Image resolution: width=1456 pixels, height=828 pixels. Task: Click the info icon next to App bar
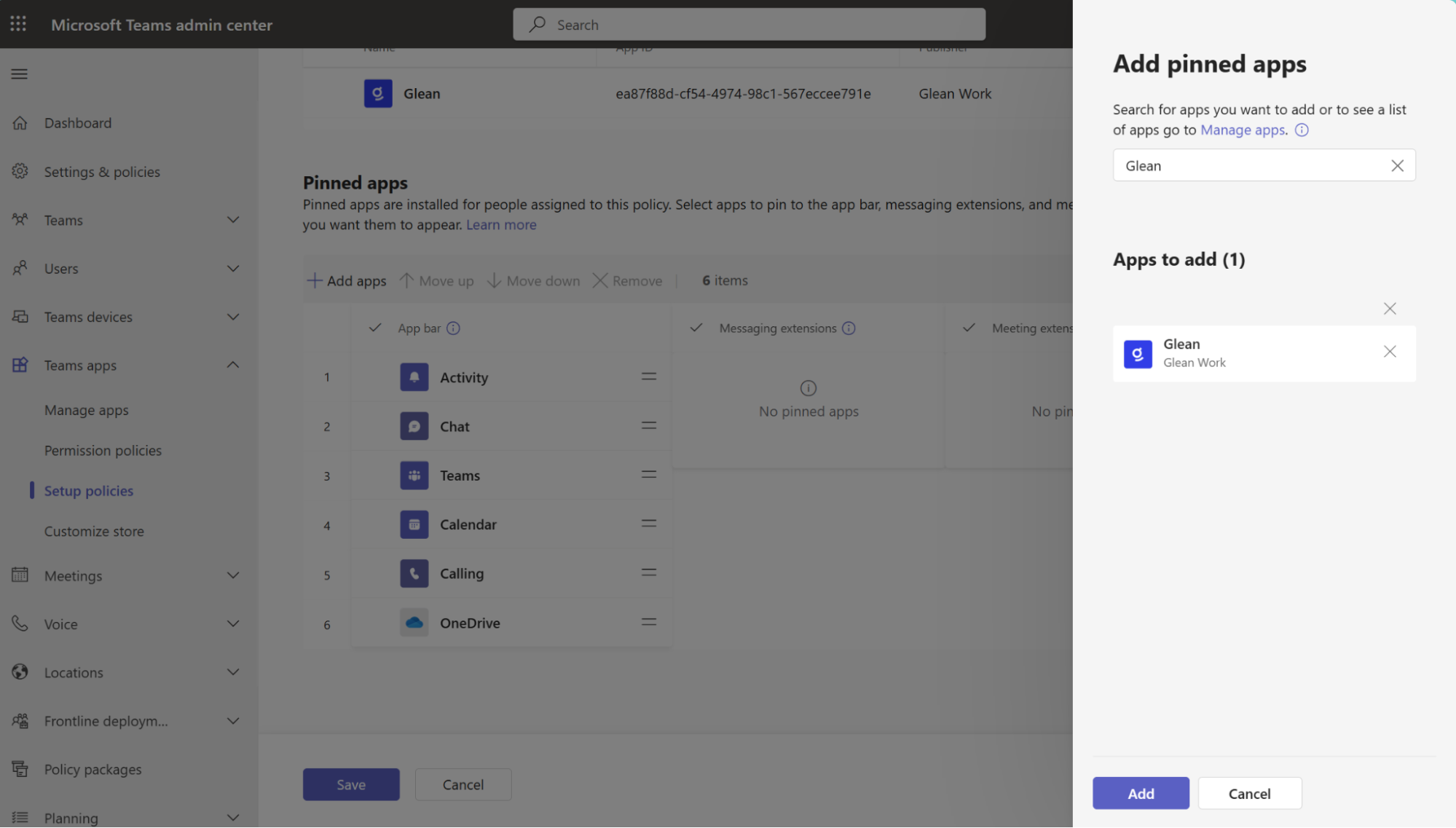(453, 328)
